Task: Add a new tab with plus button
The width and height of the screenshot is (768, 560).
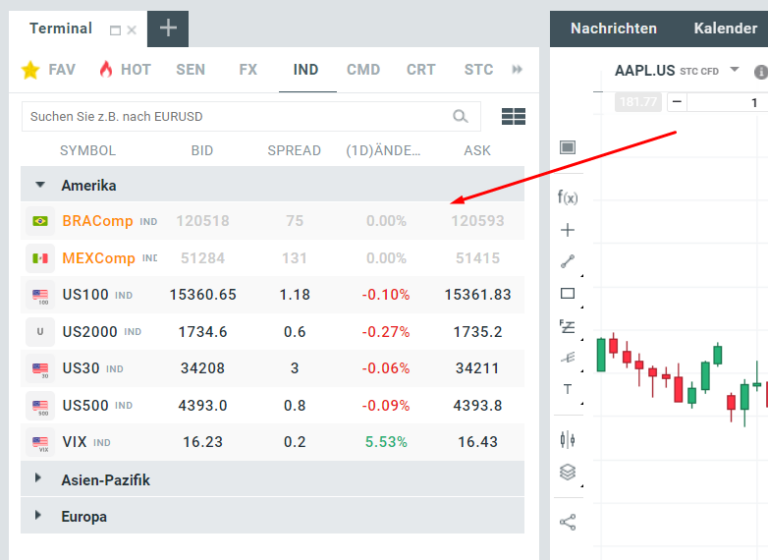Action: coord(167,28)
